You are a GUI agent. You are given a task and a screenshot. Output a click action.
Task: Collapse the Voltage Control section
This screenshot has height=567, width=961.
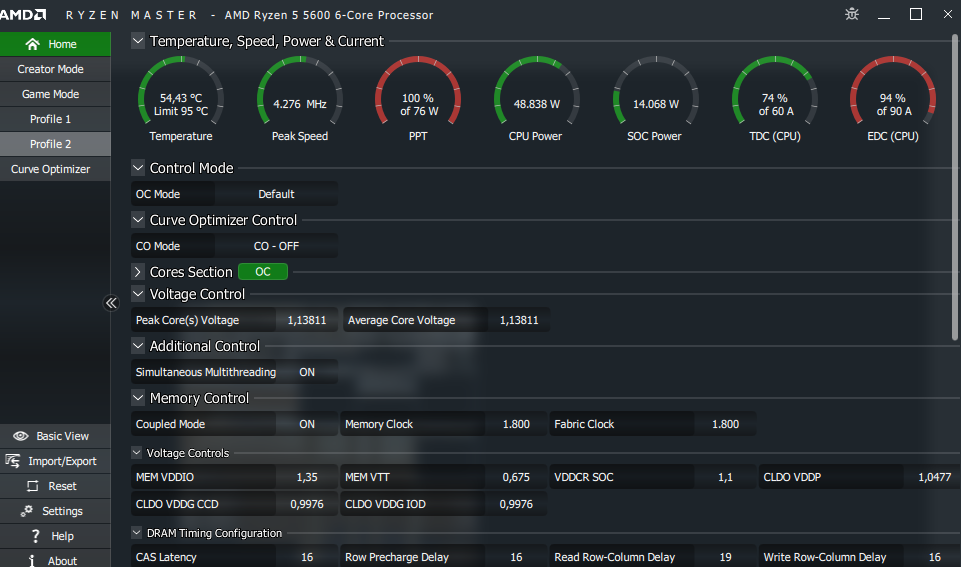138,294
